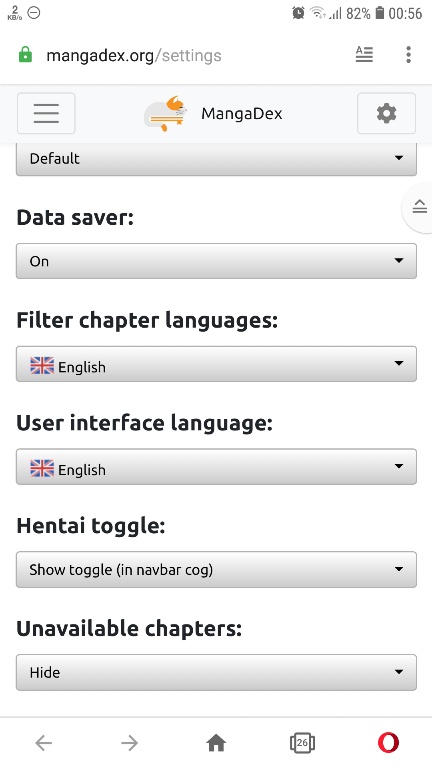The height and width of the screenshot is (768, 432).
Task: Tap the MangaDex cat logo
Action: coord(166,114)
